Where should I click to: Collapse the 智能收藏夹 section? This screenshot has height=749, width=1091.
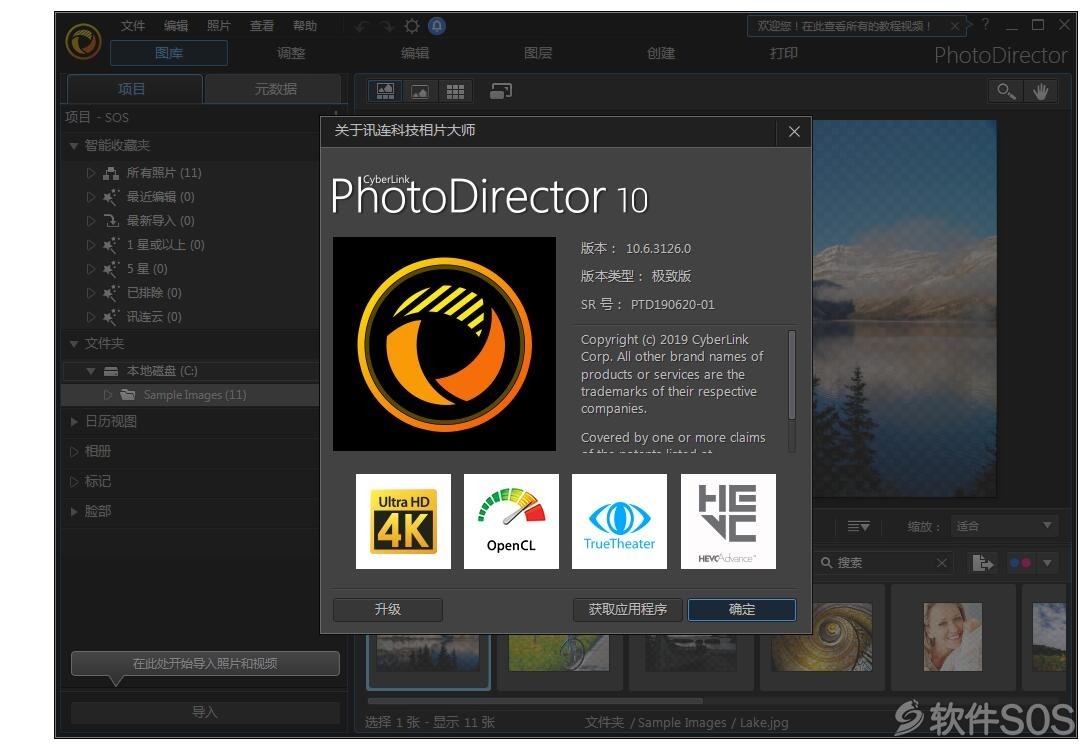(74, 145)
